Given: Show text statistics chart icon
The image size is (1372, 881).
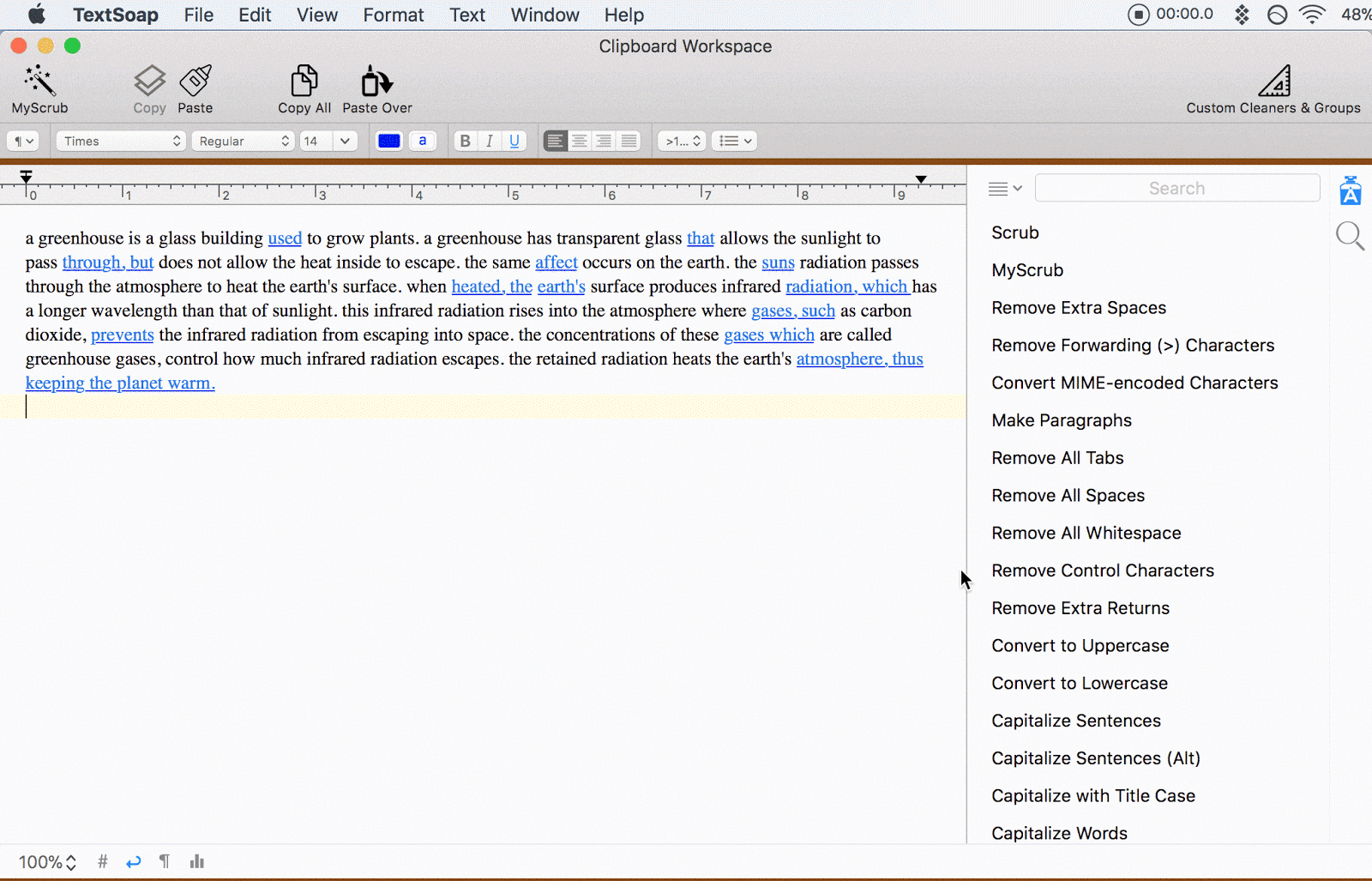Looking at the screenshot, I should tap(197, 861).
